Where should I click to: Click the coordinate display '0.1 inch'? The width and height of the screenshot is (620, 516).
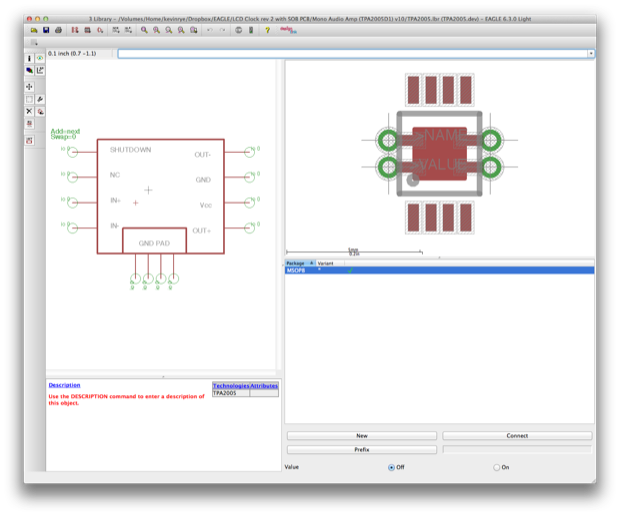coord(72,53)
